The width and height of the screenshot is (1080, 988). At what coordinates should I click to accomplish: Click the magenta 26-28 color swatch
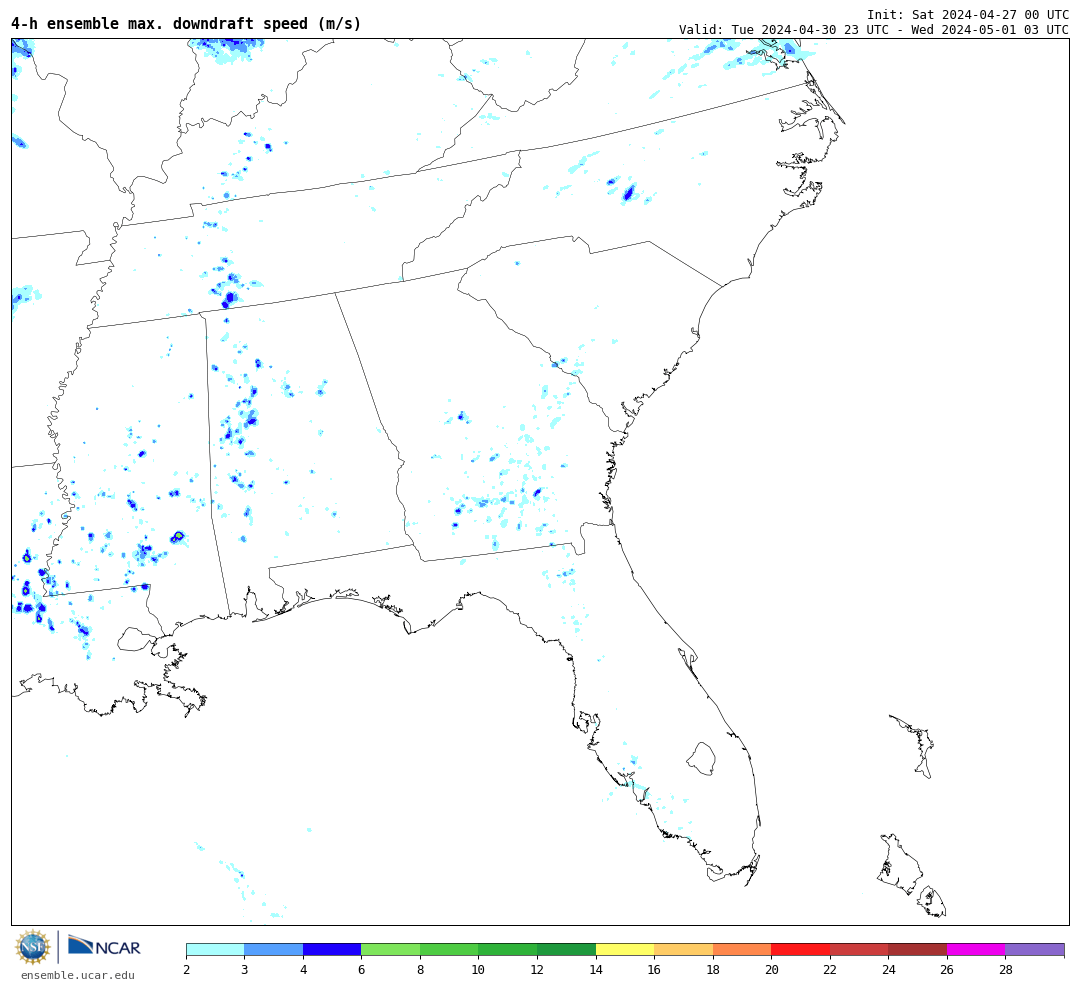pos(976,949)
